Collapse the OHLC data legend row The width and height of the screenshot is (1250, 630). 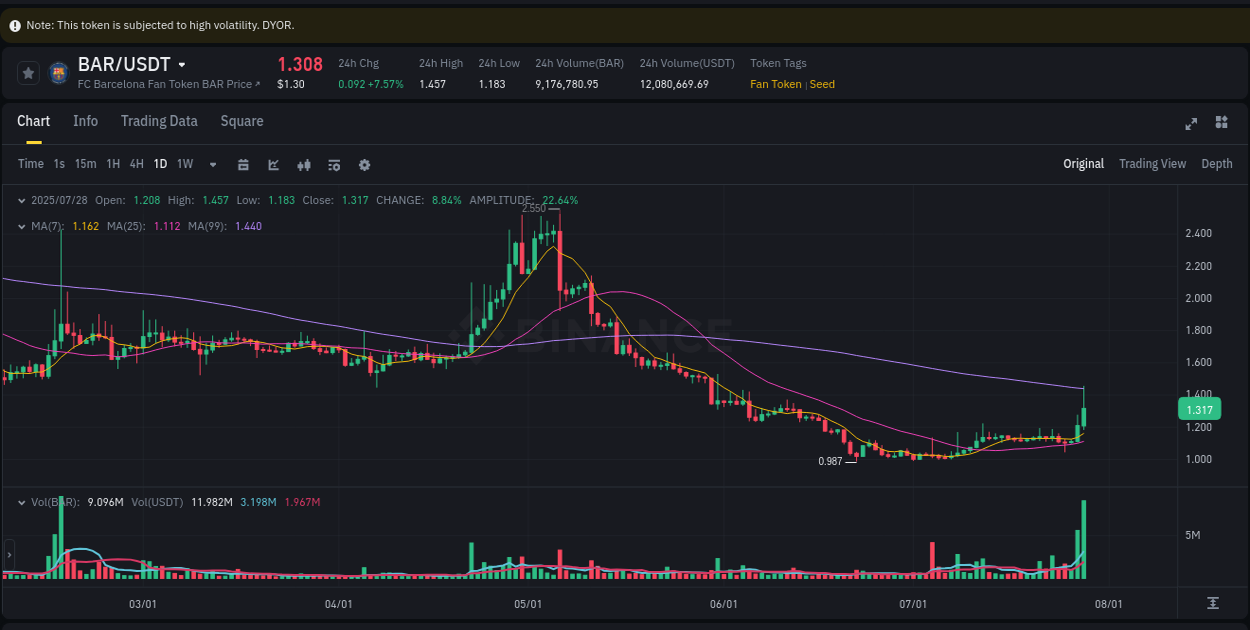pos(21,199)
